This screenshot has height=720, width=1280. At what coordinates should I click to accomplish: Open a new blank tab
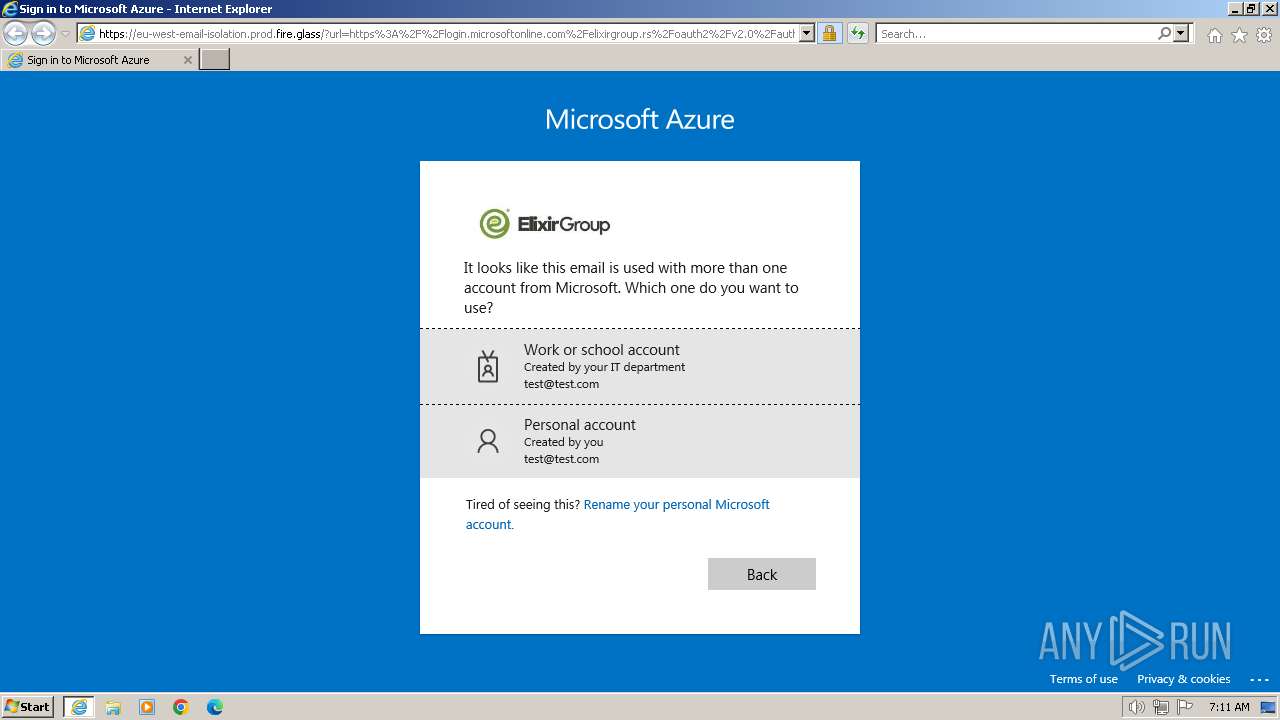(x=215, y=60)
